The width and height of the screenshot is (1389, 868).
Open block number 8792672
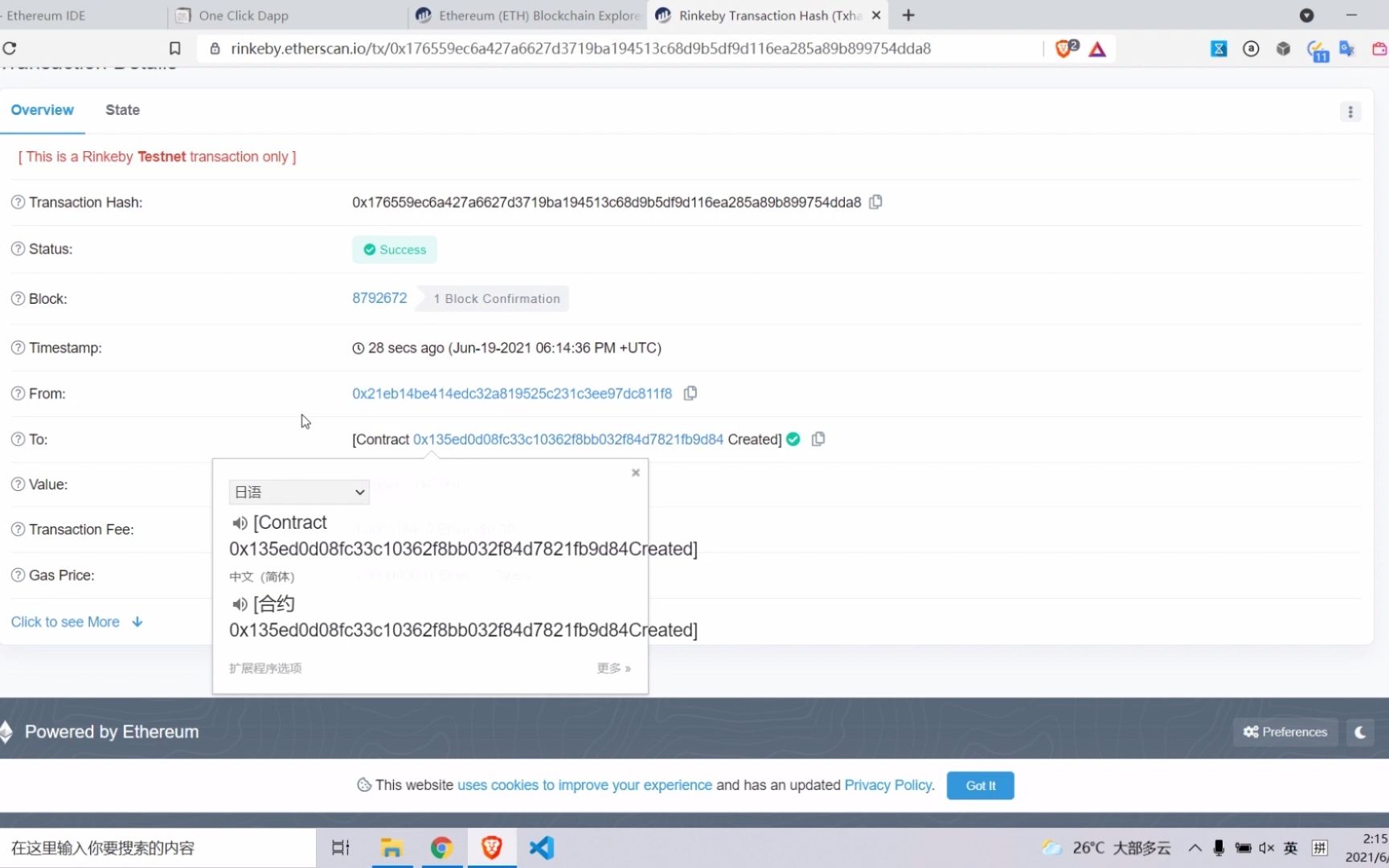tap(379, 298)
